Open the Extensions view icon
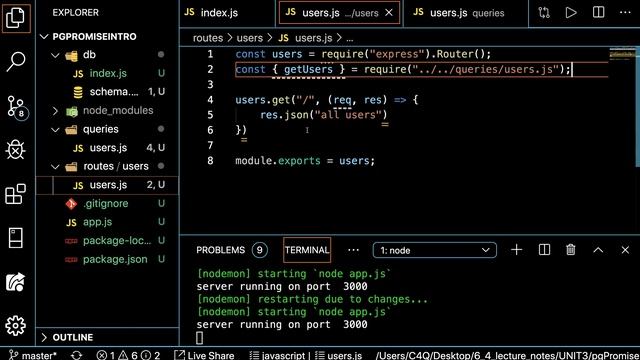640x360 pixels. click(16, 194)
